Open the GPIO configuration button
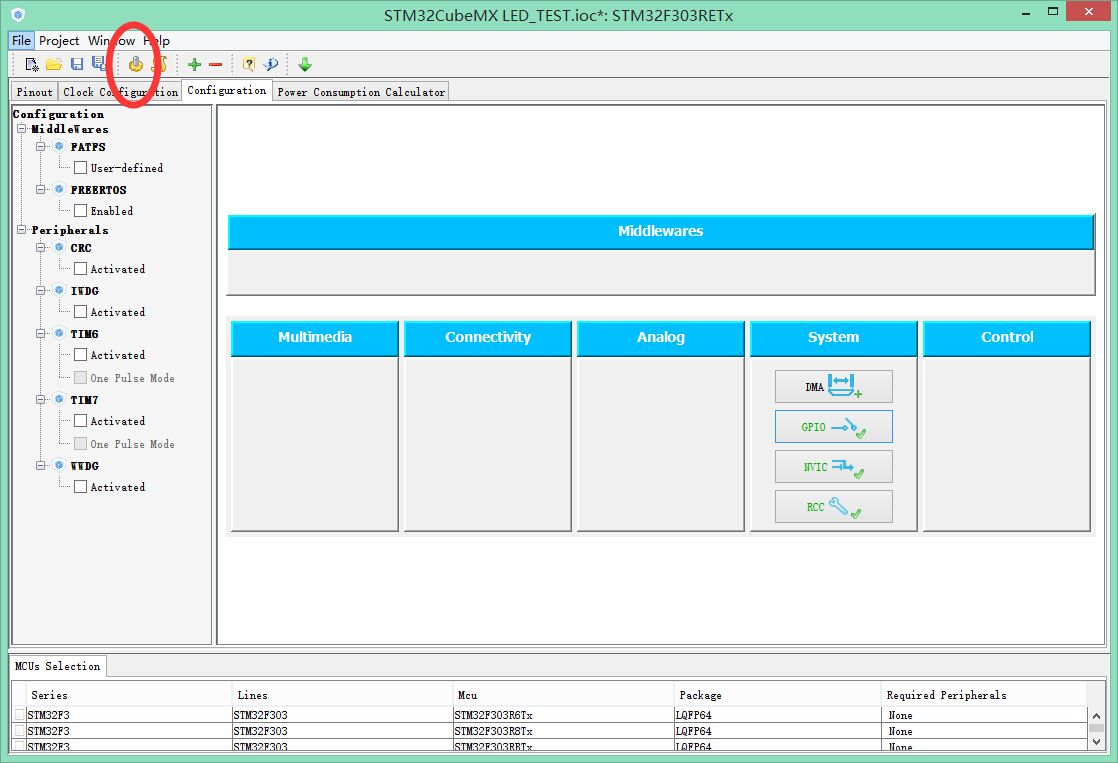 point(834,426)
